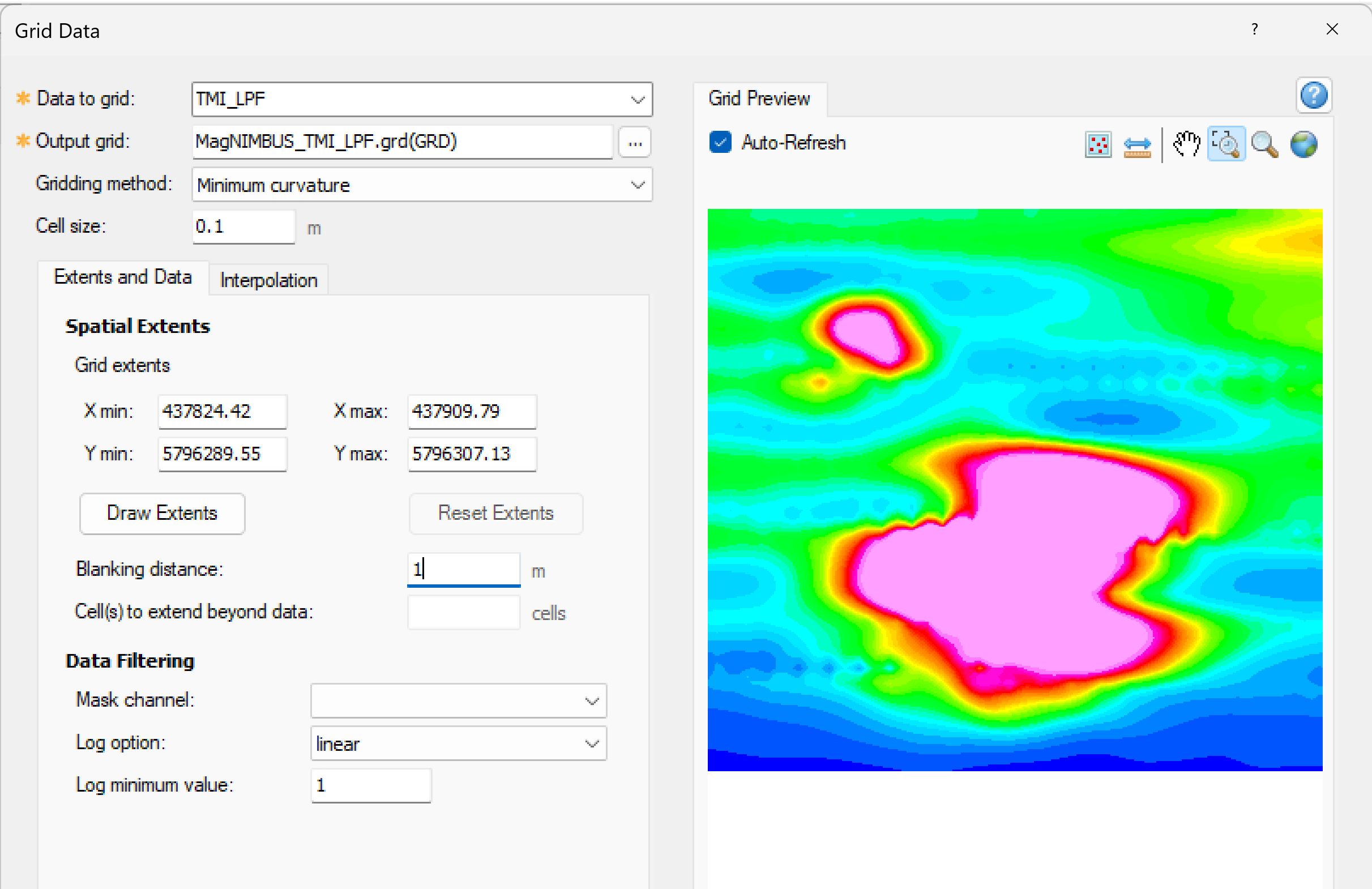Open help via the blue question mark icon
The width and height of the screenshot is (1372, 889).
[1314, 96]
